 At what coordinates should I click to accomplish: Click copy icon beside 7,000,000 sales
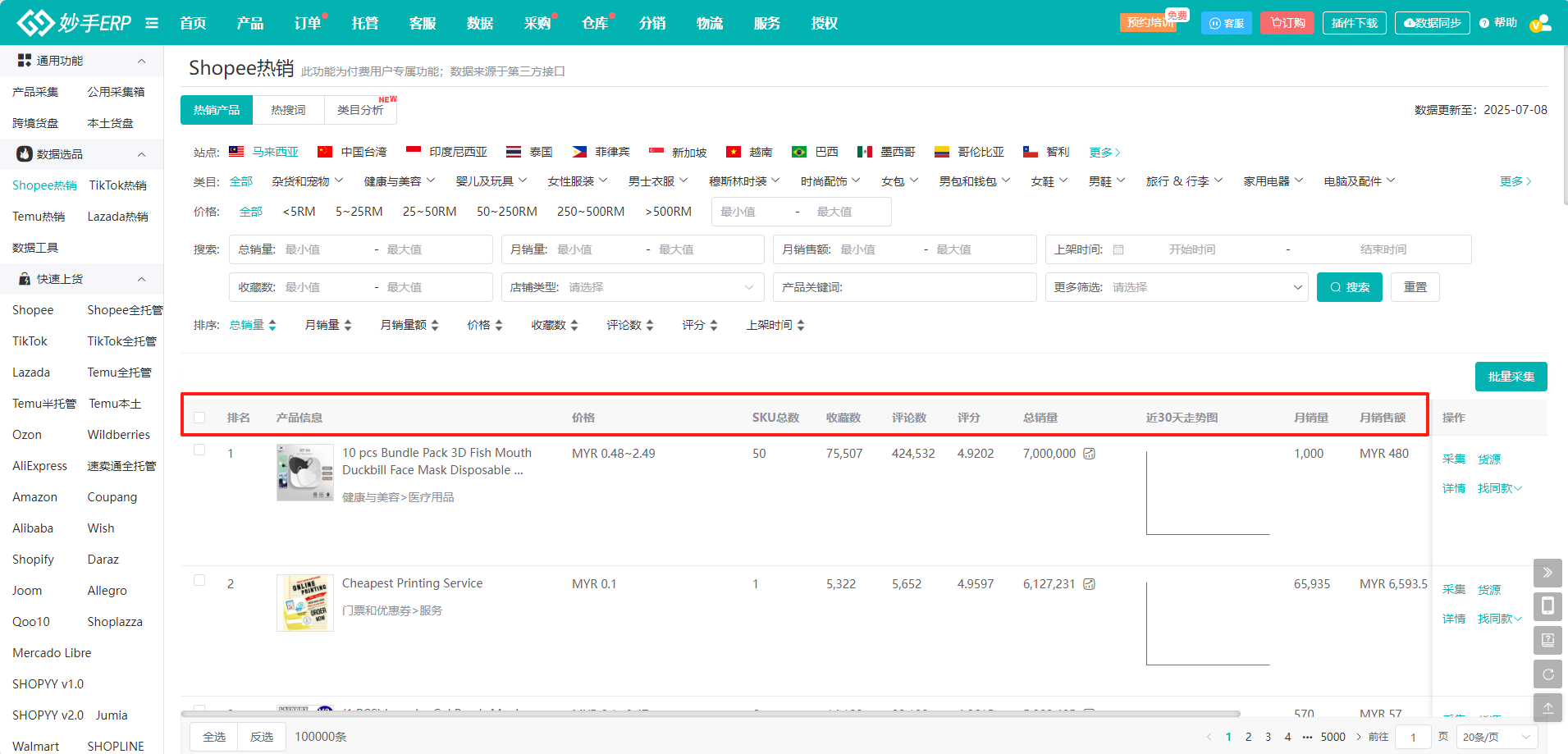tap(1090, 454)
